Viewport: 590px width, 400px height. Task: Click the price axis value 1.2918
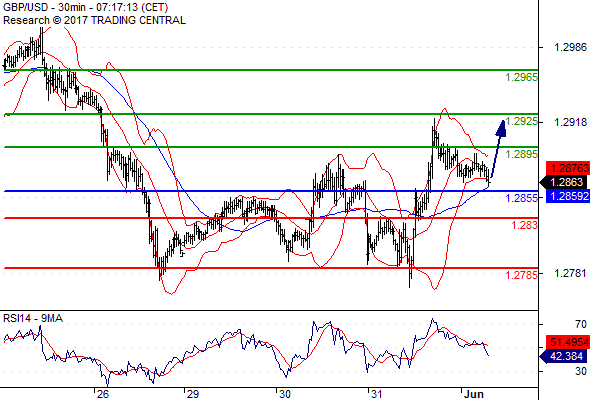coord(570,122)
